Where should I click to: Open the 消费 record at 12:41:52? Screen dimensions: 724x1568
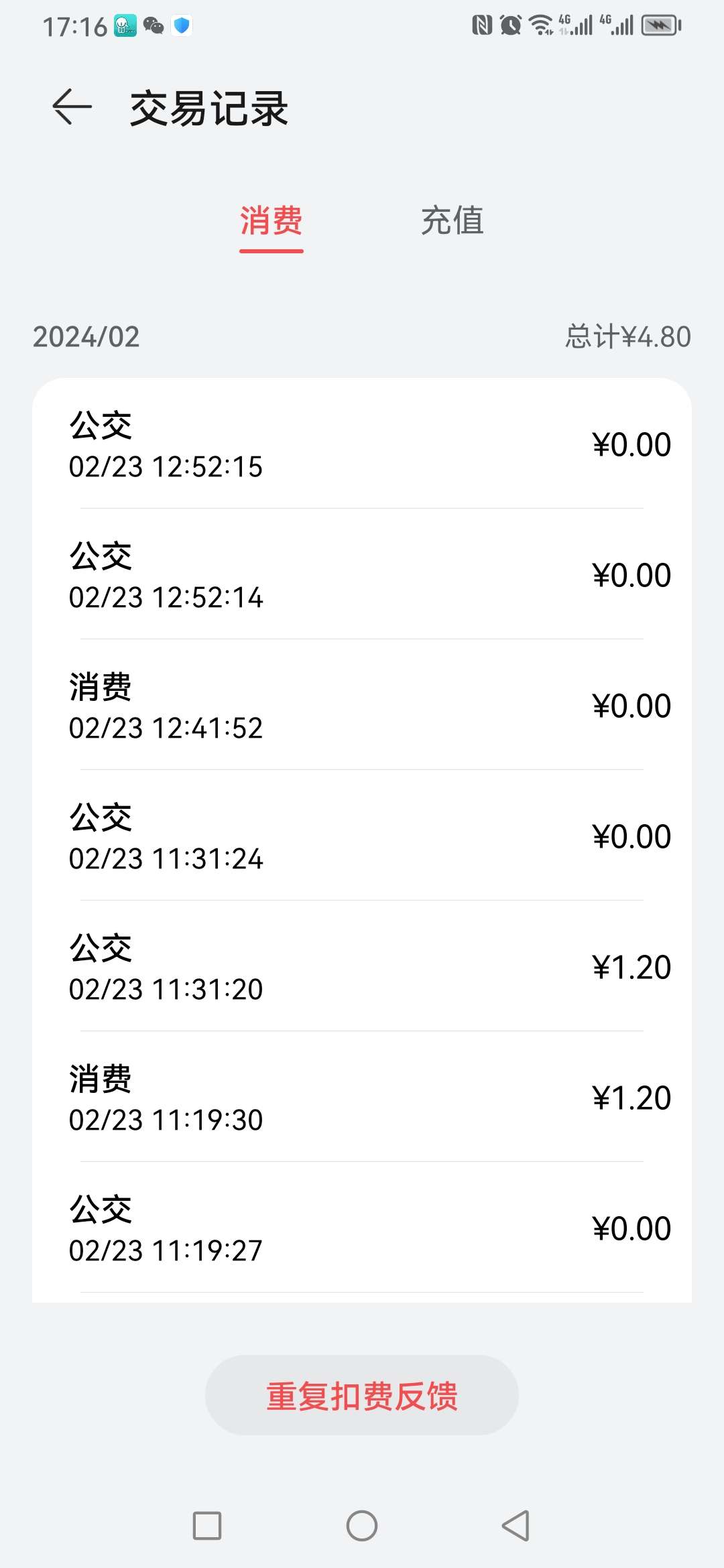[362, 706]
